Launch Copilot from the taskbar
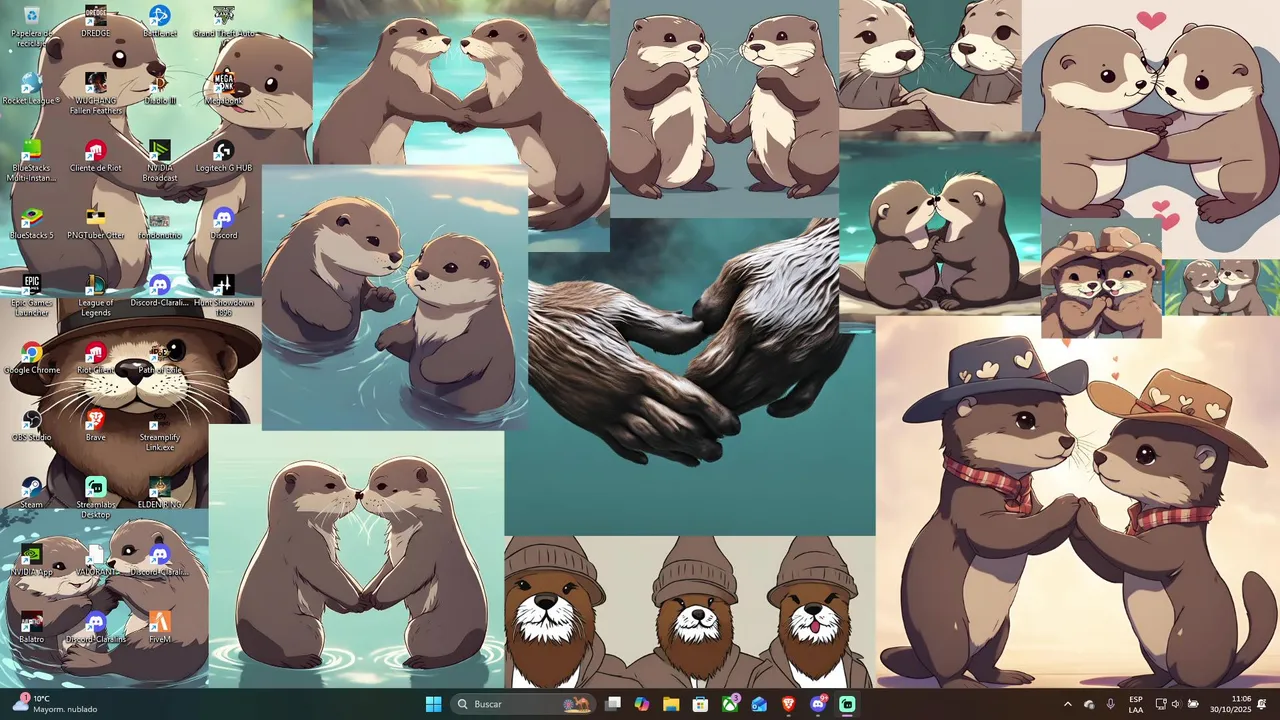 click(642, 704)
